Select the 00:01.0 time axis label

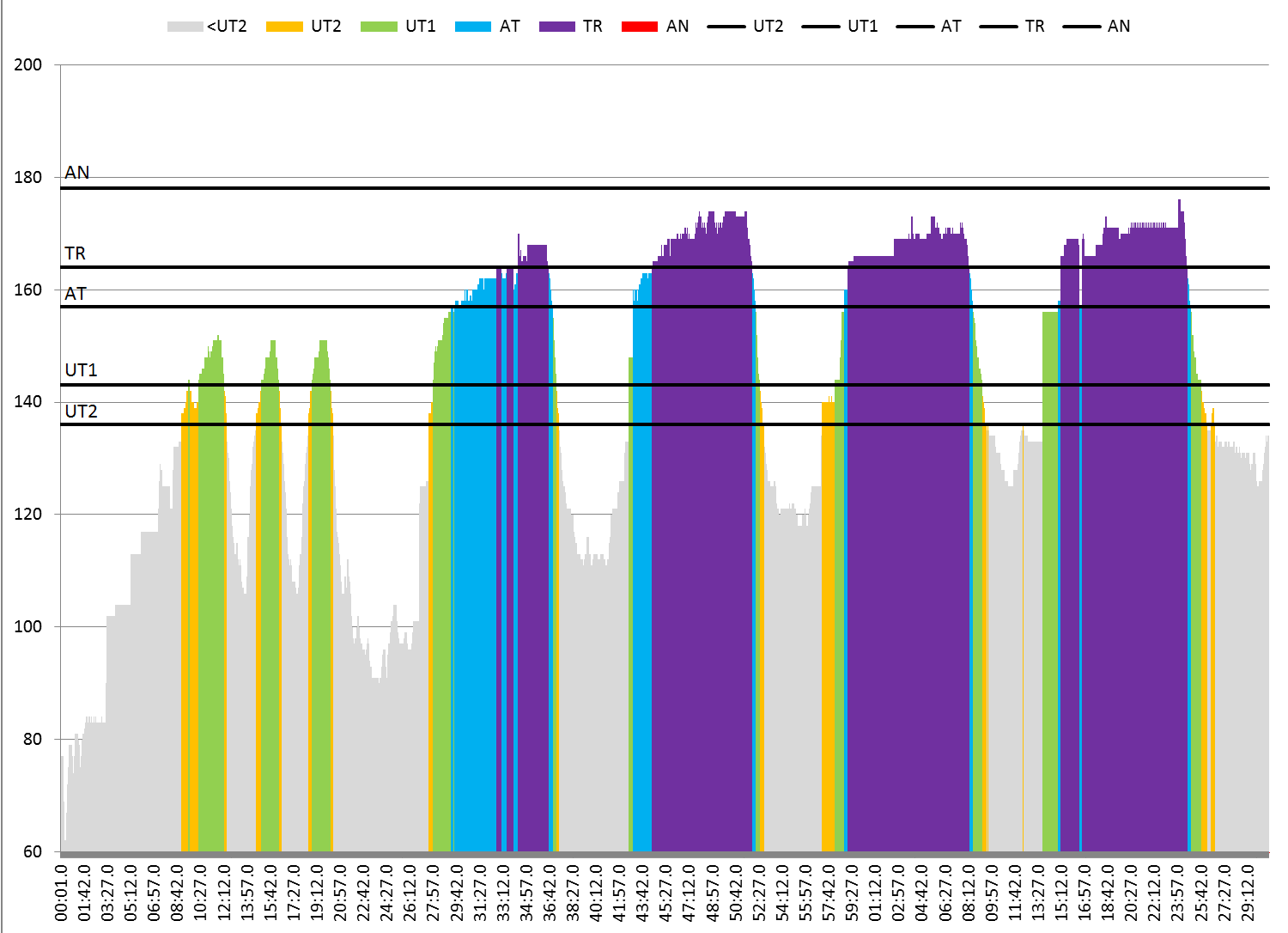[62, 893]
